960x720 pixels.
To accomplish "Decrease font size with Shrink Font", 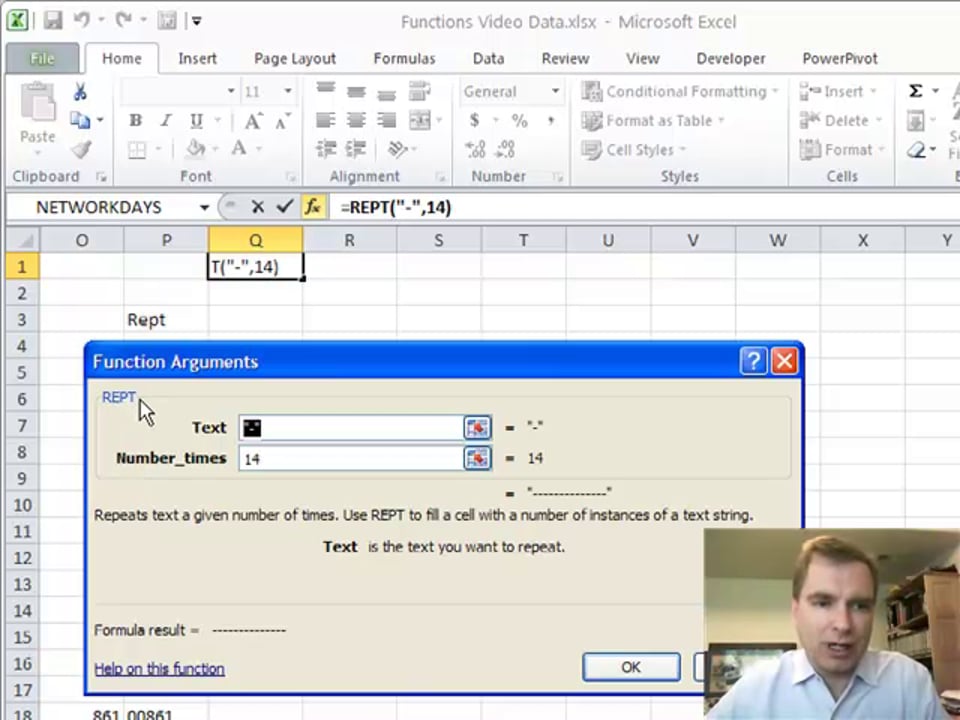I will point(282,121).
